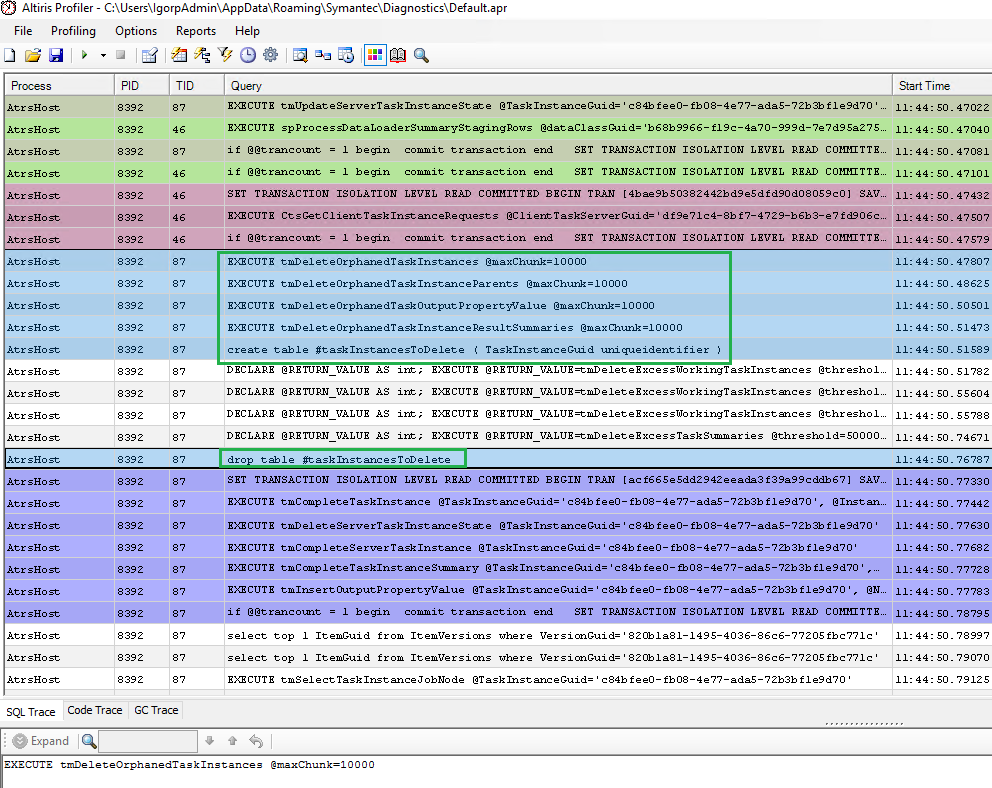Image resolution: width=992 pixels, height=788 pixels.
Task: Select the tmDeleteOrphanedTaskInstanceResultSummaries query row
Action: (498, 327)
